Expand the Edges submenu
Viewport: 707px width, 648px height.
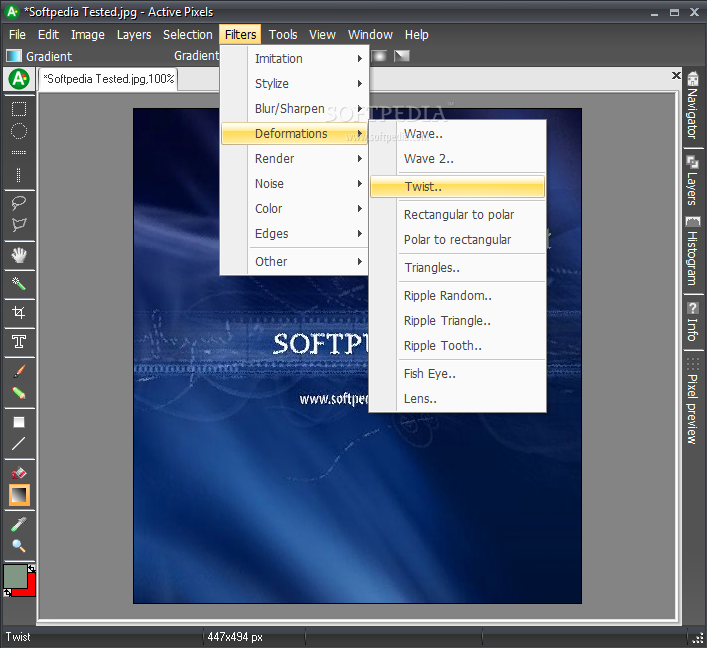coord(295,234)
